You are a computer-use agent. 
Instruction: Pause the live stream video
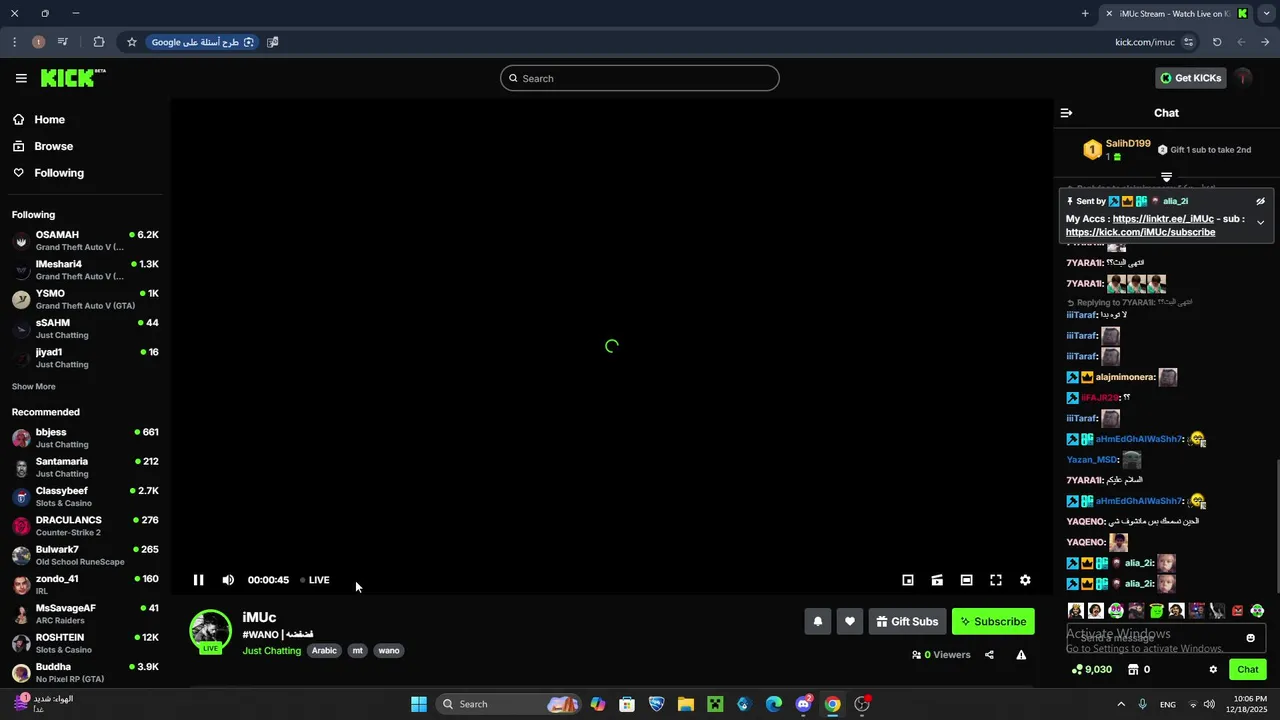click(x=198, y=580)
